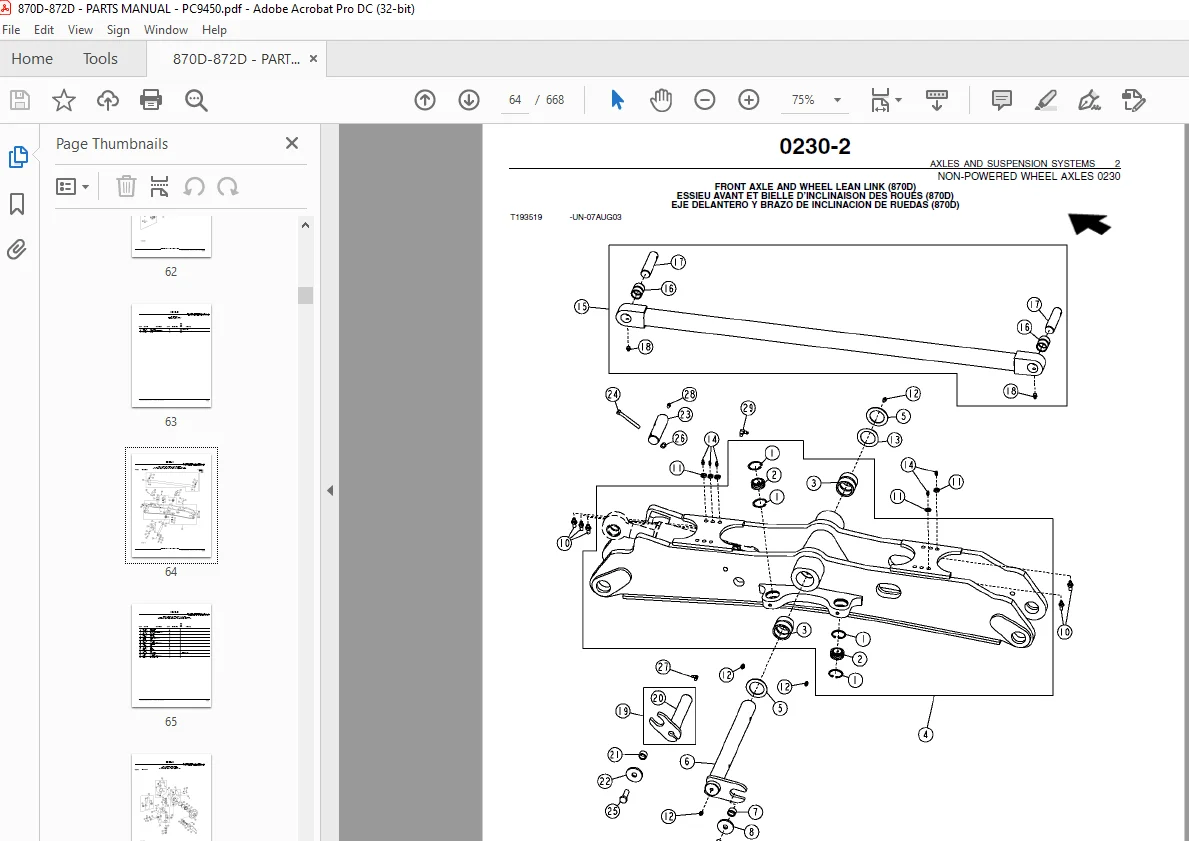Click the 0230-2 page heading

pyautogui.click(x=815, y=146)
